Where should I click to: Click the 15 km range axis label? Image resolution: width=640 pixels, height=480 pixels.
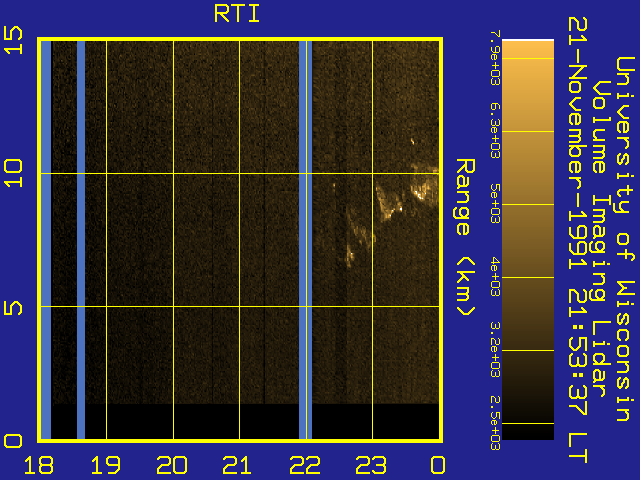tap(13, 40)
